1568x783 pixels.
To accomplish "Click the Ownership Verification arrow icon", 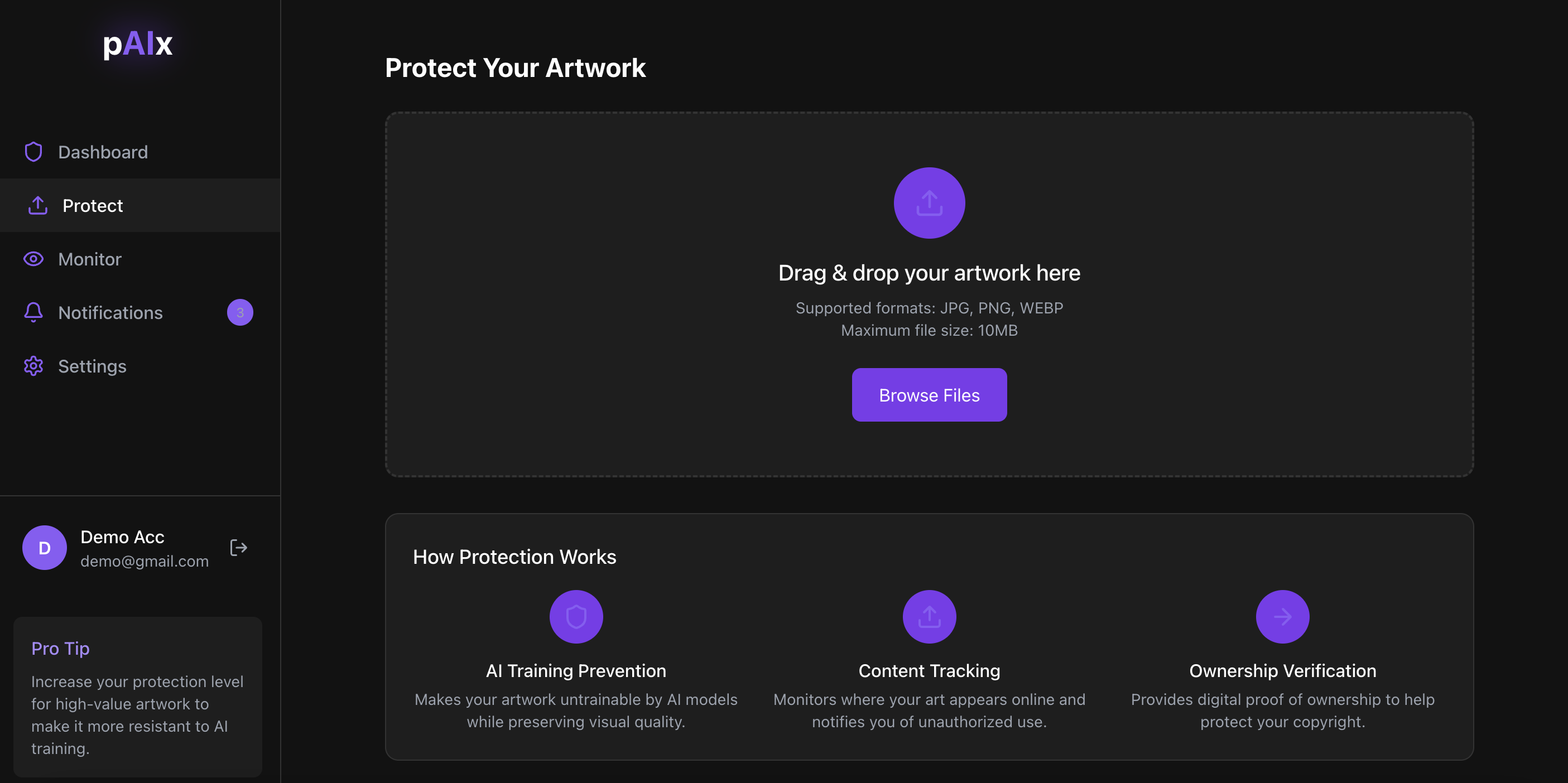I will coord(1282,617).
